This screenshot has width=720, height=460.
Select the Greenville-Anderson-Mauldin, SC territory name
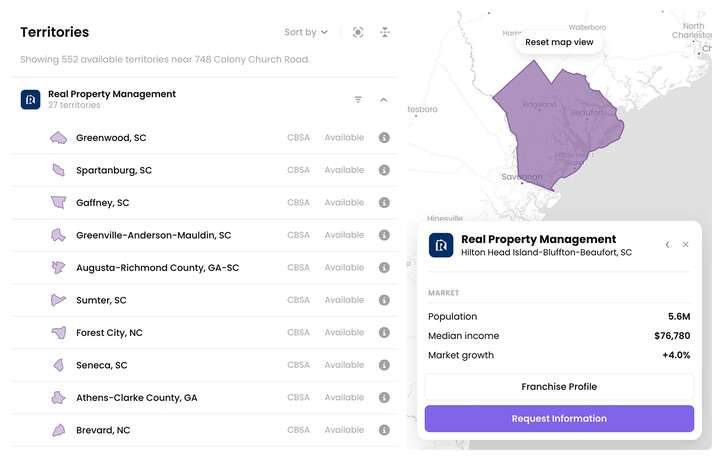click(154, 235)
